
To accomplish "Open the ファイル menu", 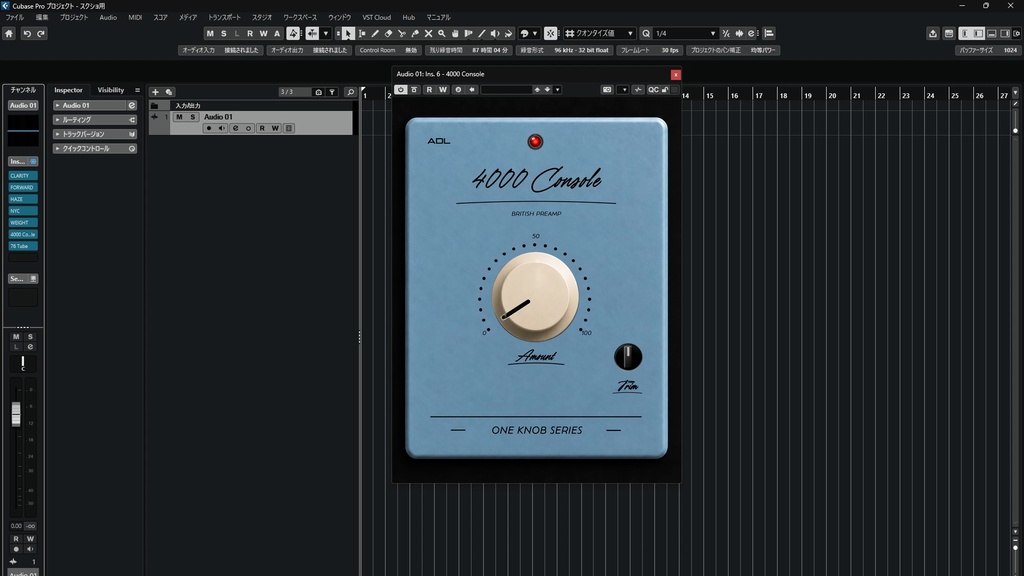I will (15, 18).
